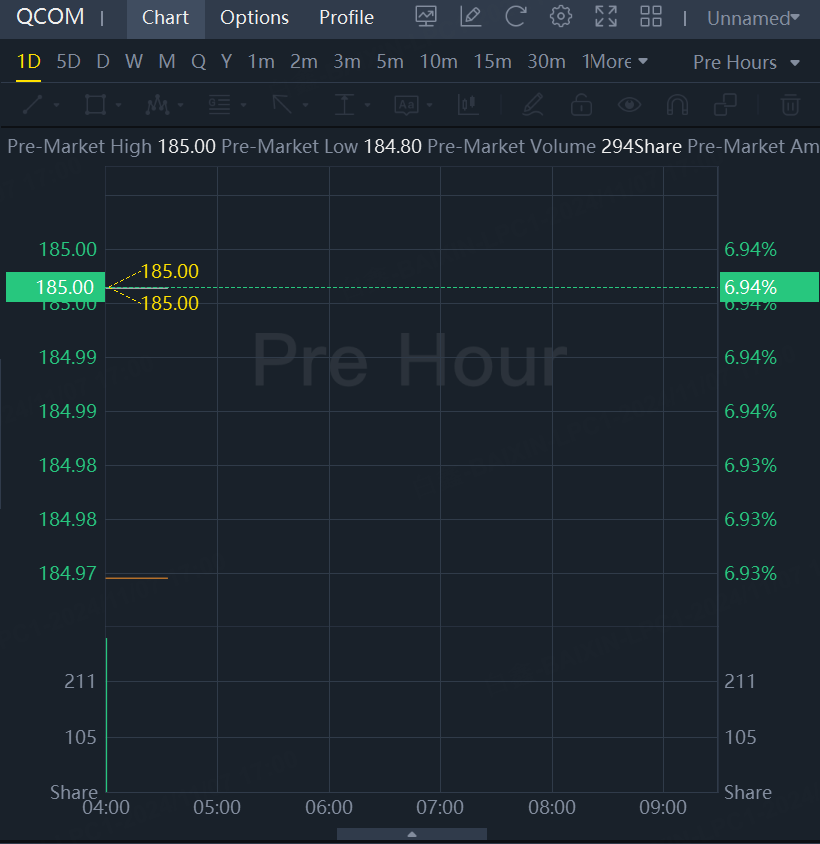Toggle the magnet snap mode
Image resolution: width=820 pixels, height=844 pixels.
677,104
